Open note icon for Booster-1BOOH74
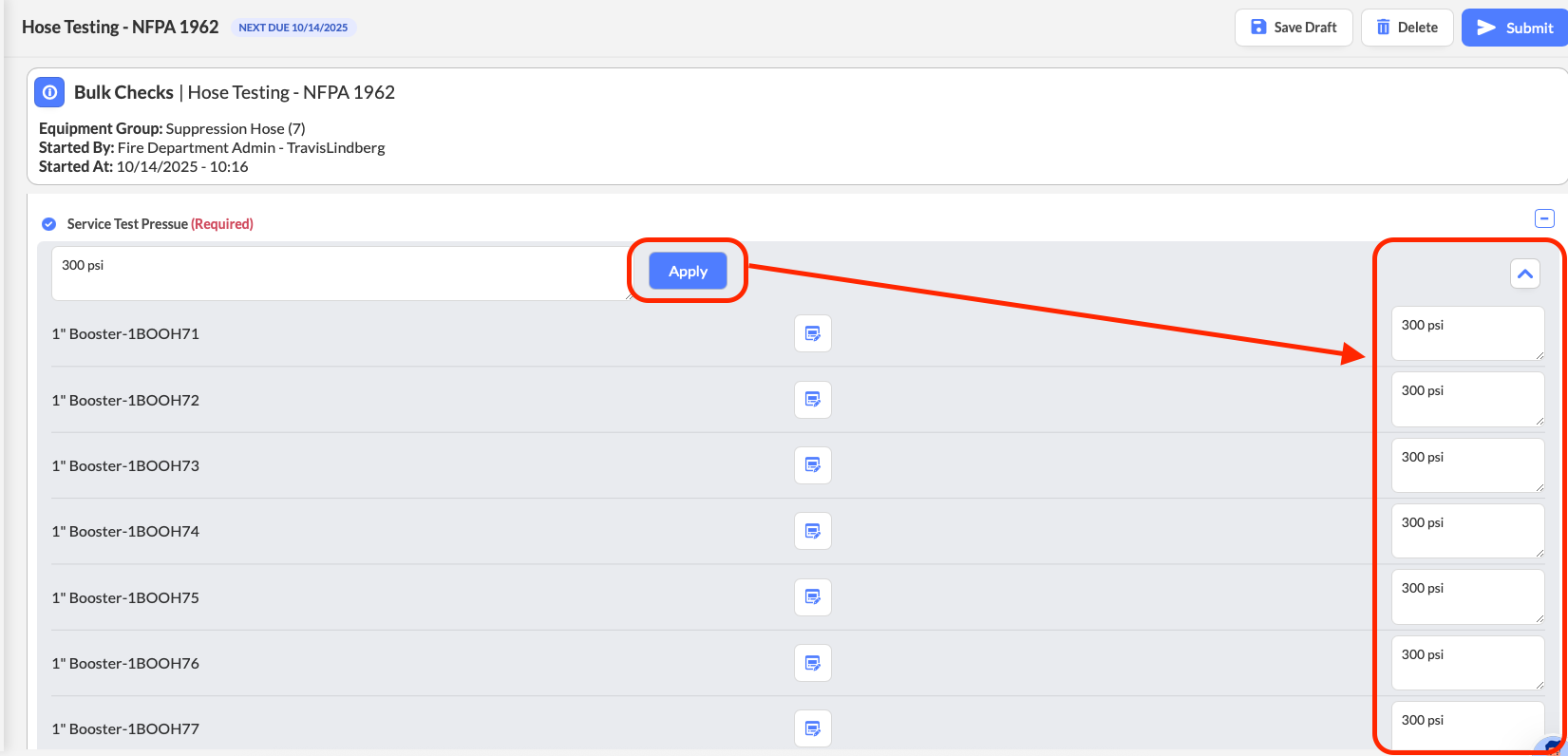The width and height of the screenshot is (1568, 756). click(812, 531)
